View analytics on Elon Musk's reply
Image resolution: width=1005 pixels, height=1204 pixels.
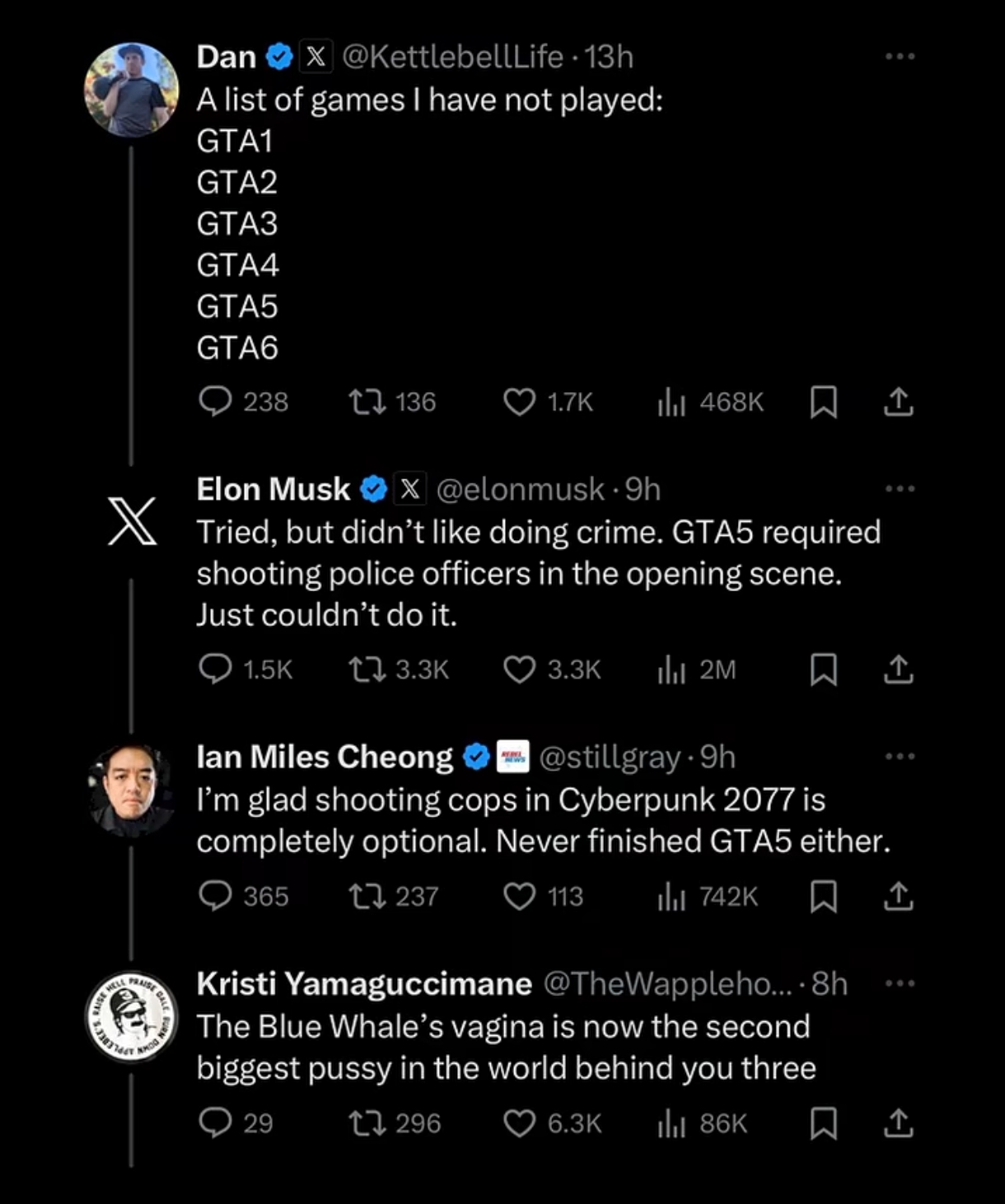pyautogui.click(x=671, y=670)
